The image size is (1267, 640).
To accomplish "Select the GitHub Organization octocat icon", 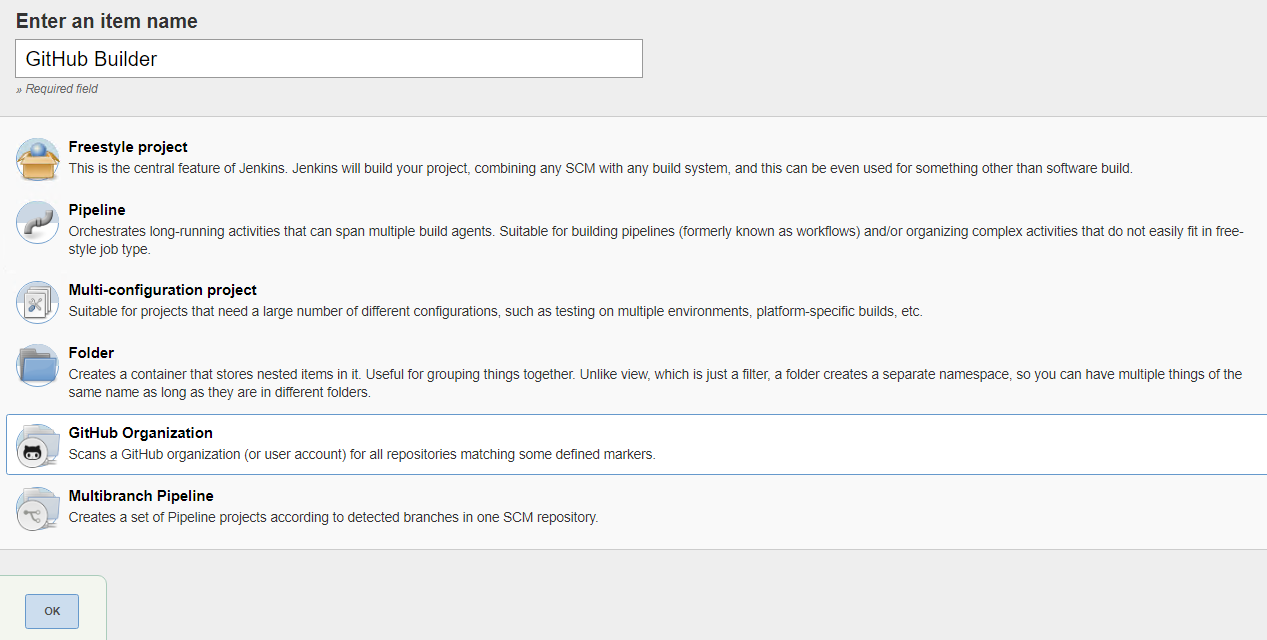I will (x=37, y=445).
